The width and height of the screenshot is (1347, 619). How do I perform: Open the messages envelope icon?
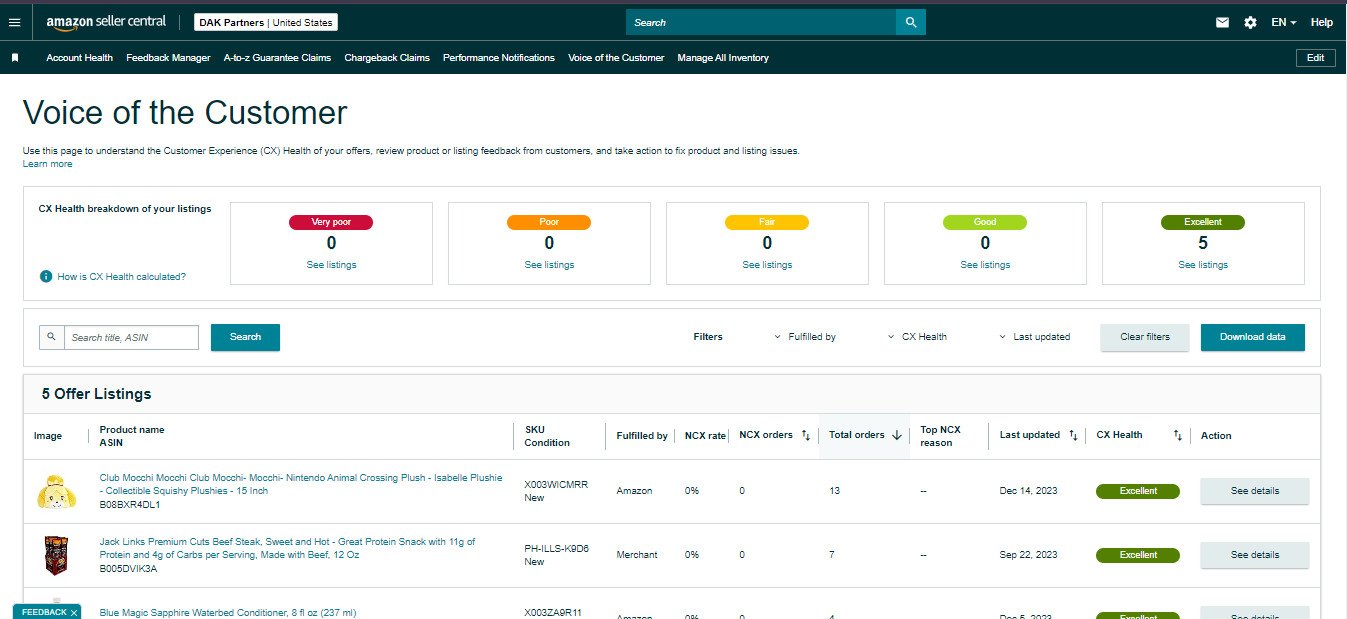point(1222,22)
